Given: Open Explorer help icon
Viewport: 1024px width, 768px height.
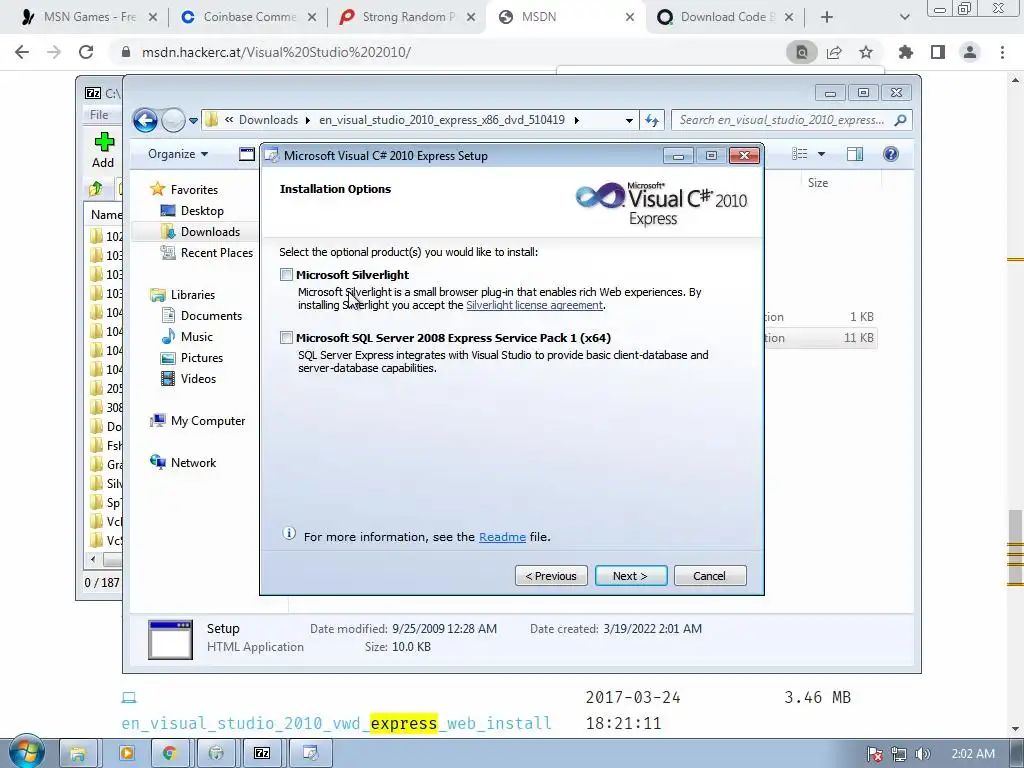Looking at the screenshot, I should coord(891,154).
